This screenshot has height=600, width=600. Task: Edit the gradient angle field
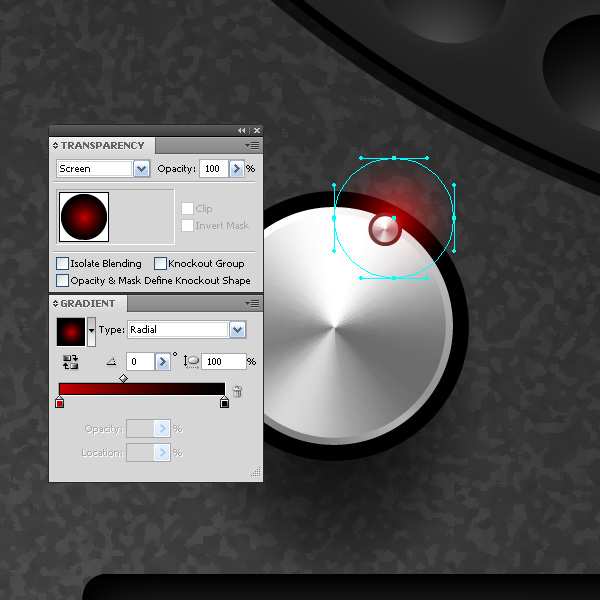(x=140, y=362)
